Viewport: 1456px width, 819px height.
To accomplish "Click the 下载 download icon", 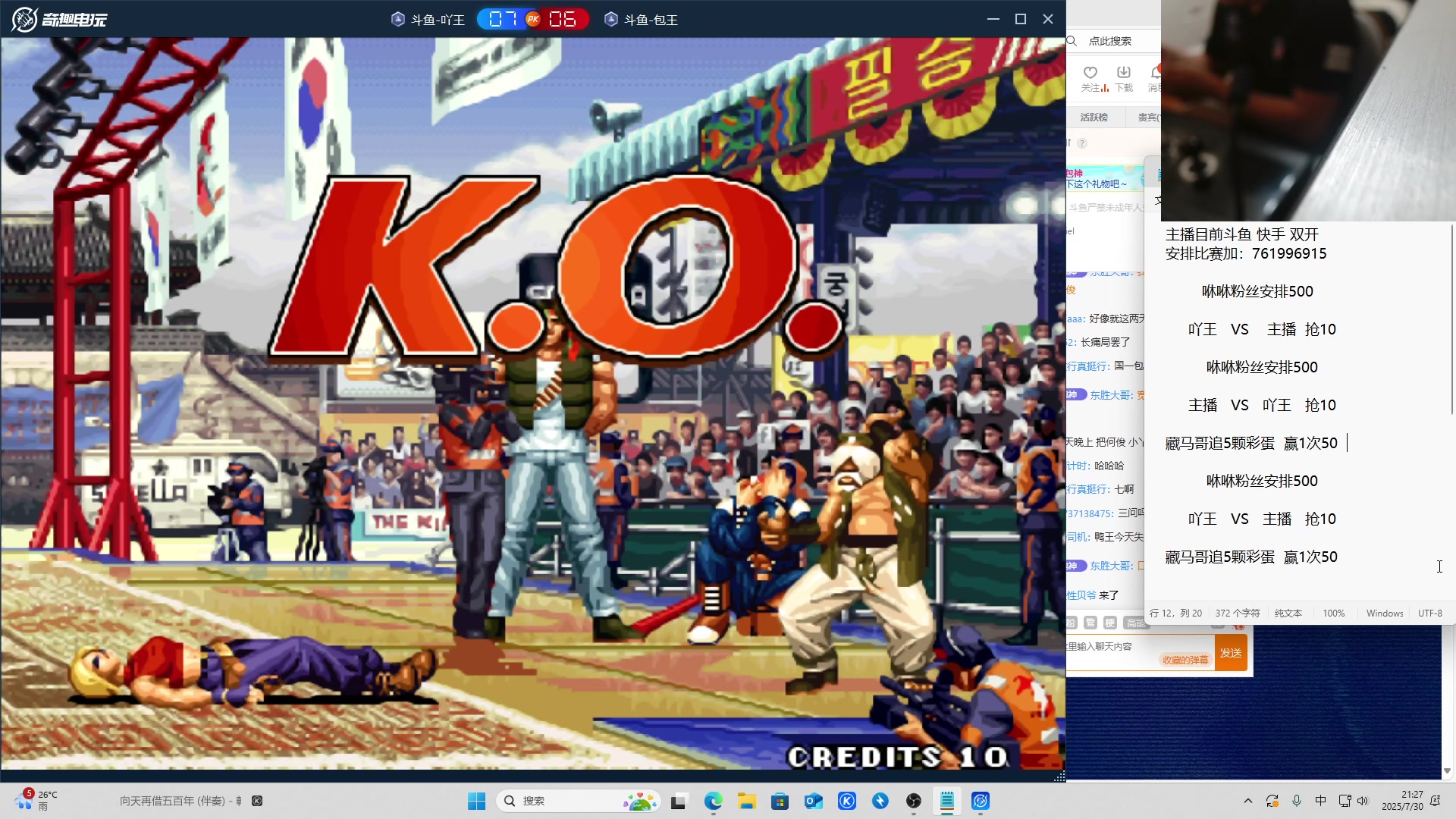I will pos(1124,73).
